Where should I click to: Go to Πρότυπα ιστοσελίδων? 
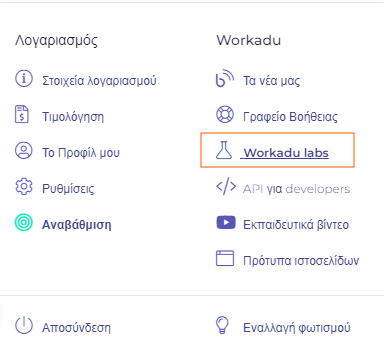[301, 261]
